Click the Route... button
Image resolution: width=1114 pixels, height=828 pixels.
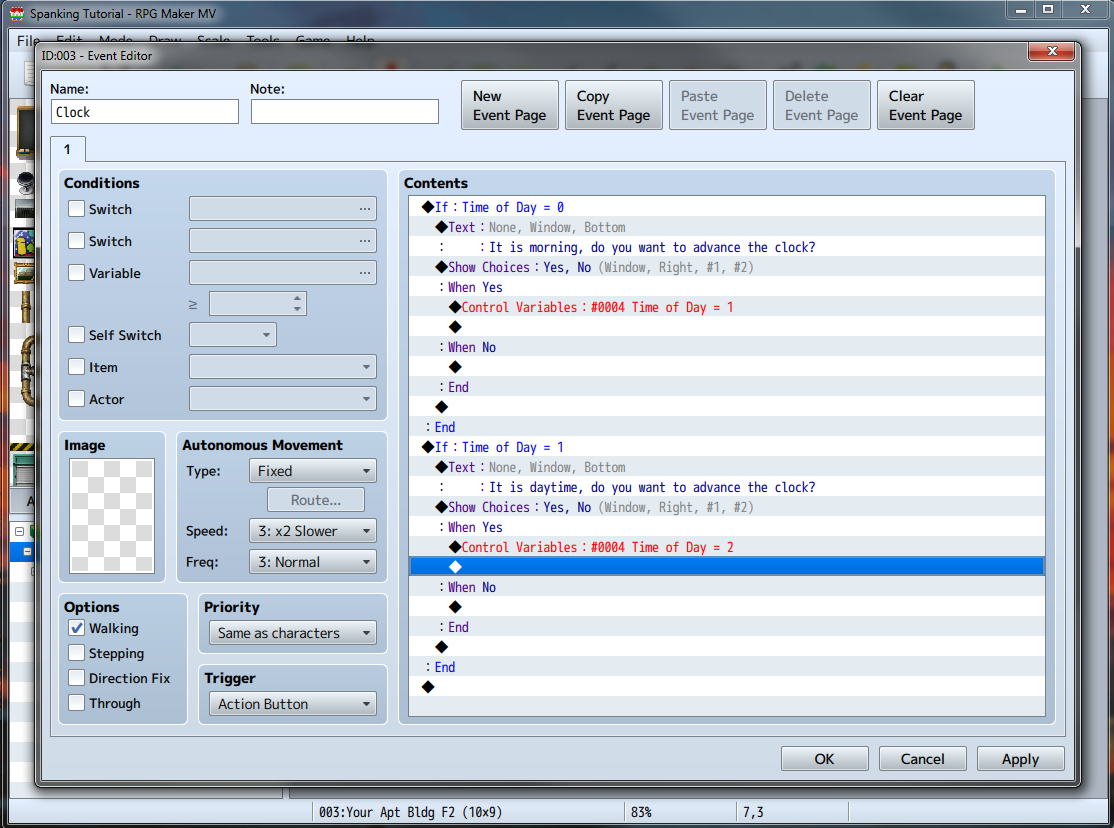click(x=315, y=500)
